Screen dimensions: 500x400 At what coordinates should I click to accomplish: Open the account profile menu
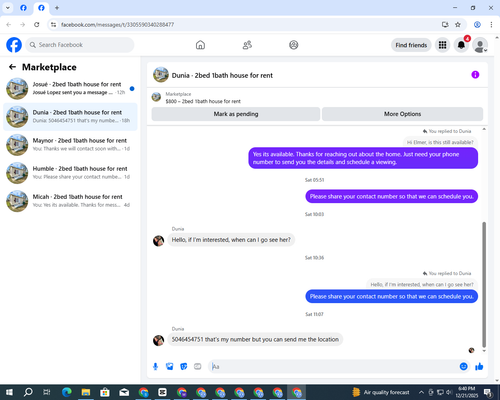[x=480, y=45]
